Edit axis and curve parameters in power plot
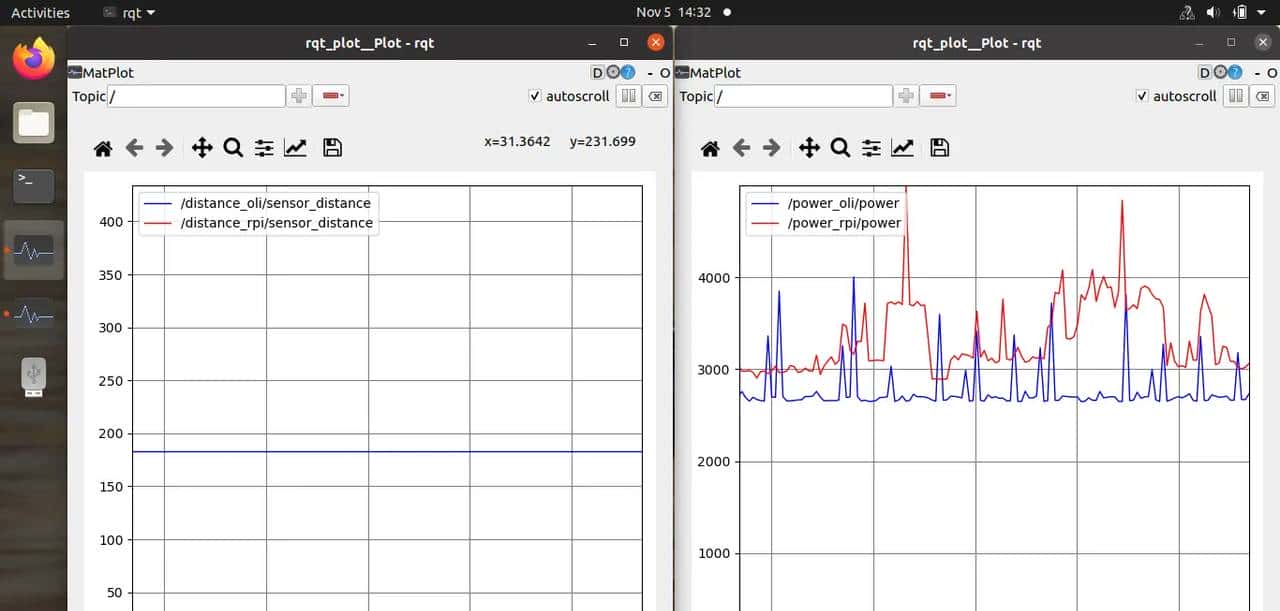The width and height of the screenshot is (1280, 611). [x=903, y=148]
